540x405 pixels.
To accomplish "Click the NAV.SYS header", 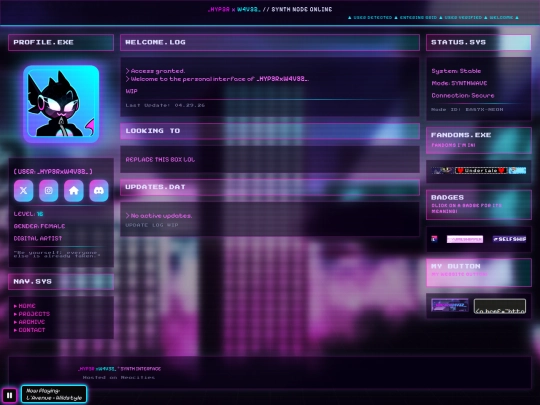I will [61, 282].
